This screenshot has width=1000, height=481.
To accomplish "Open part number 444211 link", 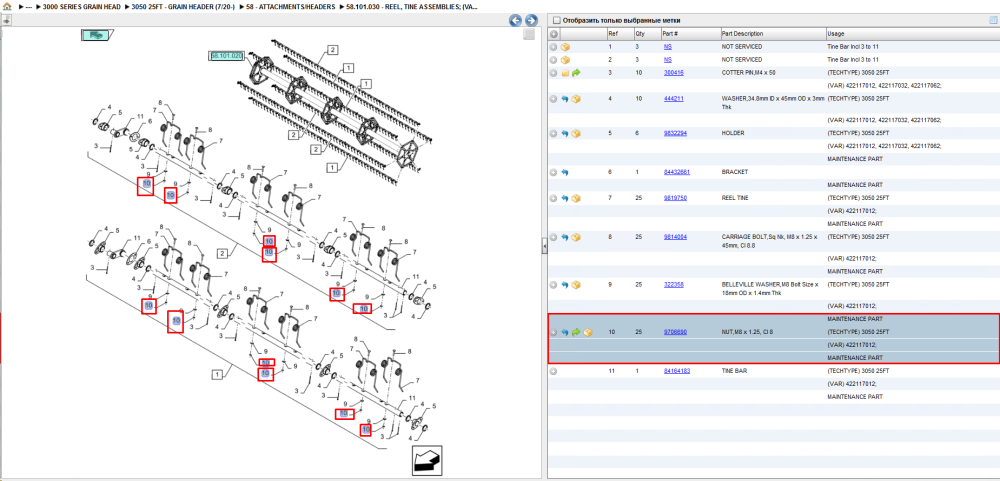I will pyautogui.click(x=673, y=99).
